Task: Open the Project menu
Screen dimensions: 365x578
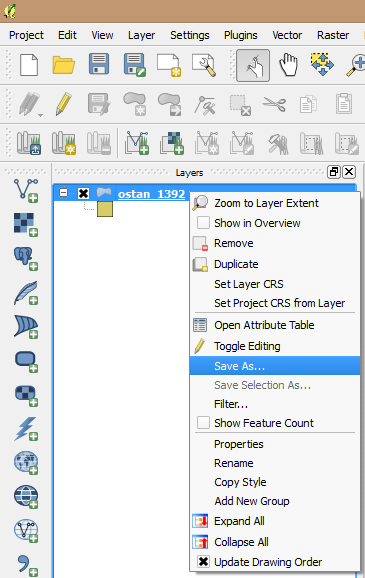Action: pyautogui.click(x=26, y=35)
